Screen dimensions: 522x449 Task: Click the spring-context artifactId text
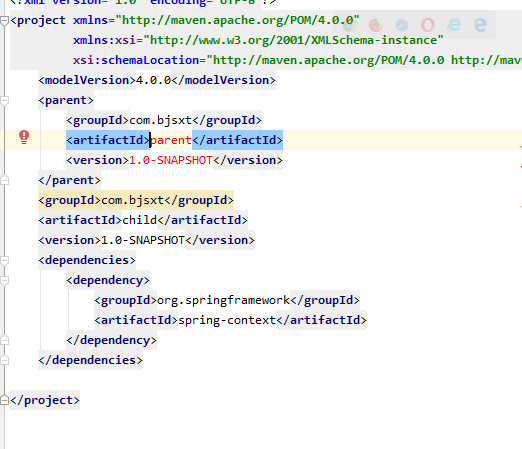pos(227,320)
